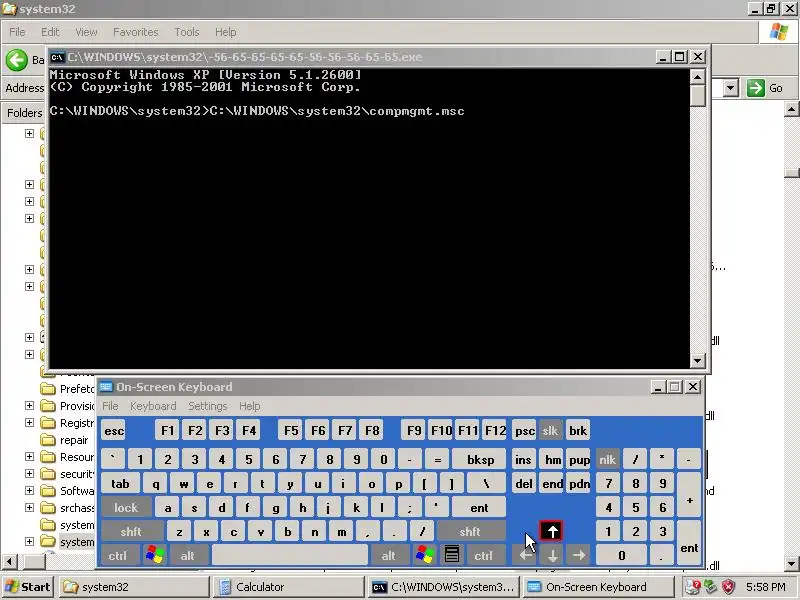Click the On-Screen Keyboard title bar icon
The image size is (800, 600).
tap(106, 387)
